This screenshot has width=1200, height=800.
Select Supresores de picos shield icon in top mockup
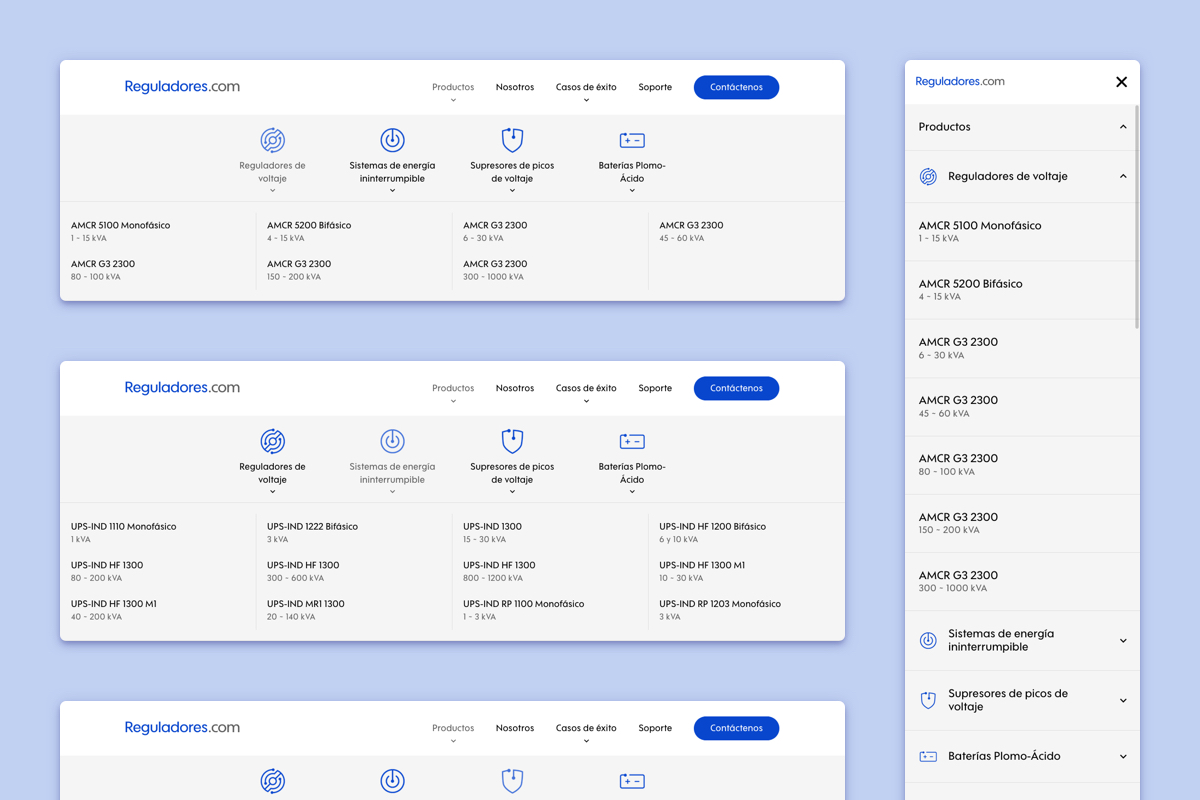point(512,140)
